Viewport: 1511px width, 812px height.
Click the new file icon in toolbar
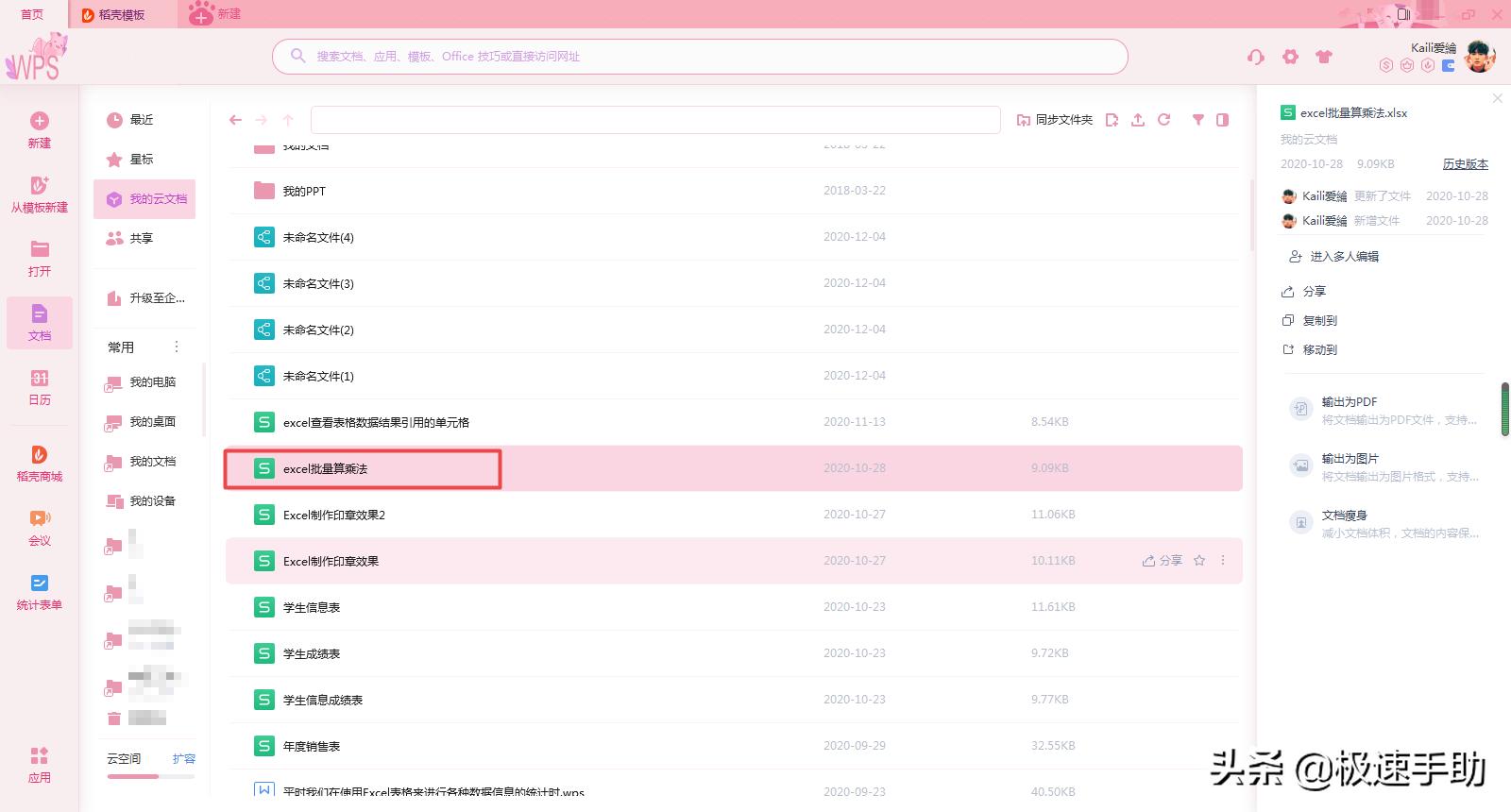coord(1112,120)
